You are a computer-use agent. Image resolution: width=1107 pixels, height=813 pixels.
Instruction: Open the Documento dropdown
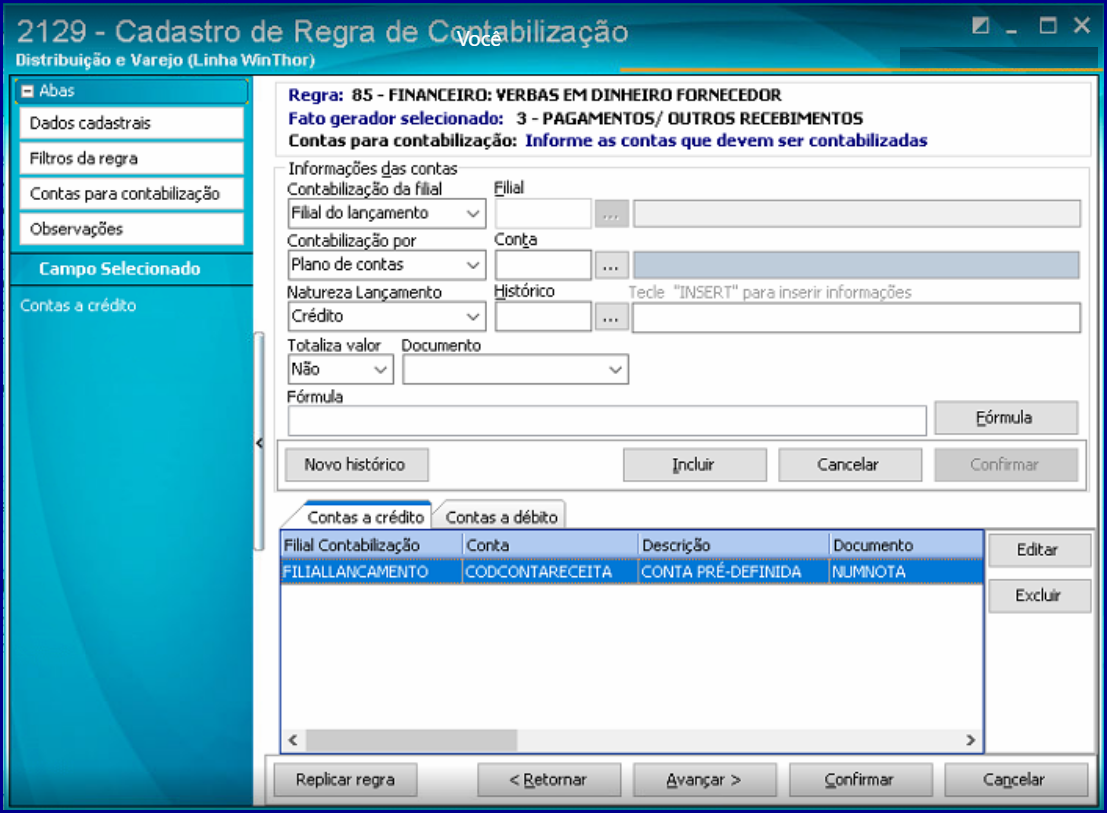[515, 369]
